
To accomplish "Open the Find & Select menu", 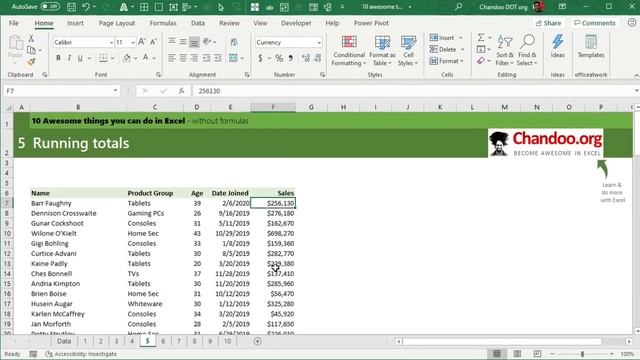I will (527, 51).
